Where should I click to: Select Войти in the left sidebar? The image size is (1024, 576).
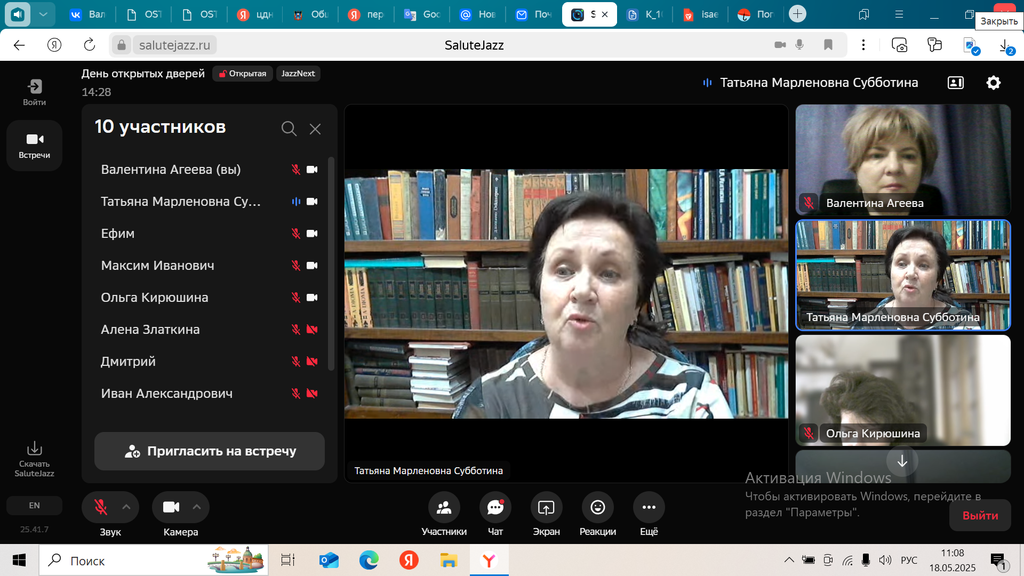(x=34, y=92)
